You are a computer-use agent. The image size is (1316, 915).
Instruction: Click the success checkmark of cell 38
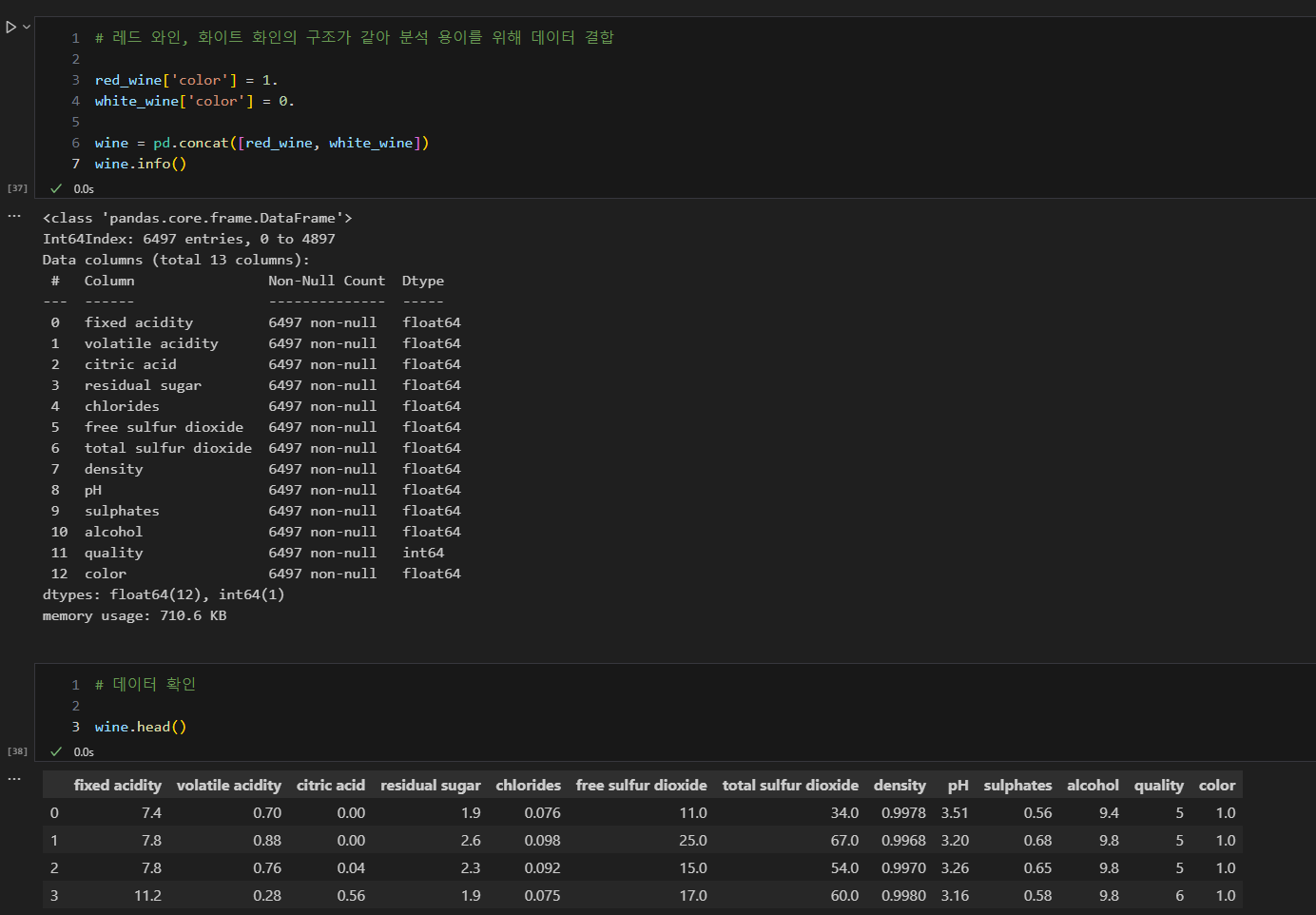[56, 751]
